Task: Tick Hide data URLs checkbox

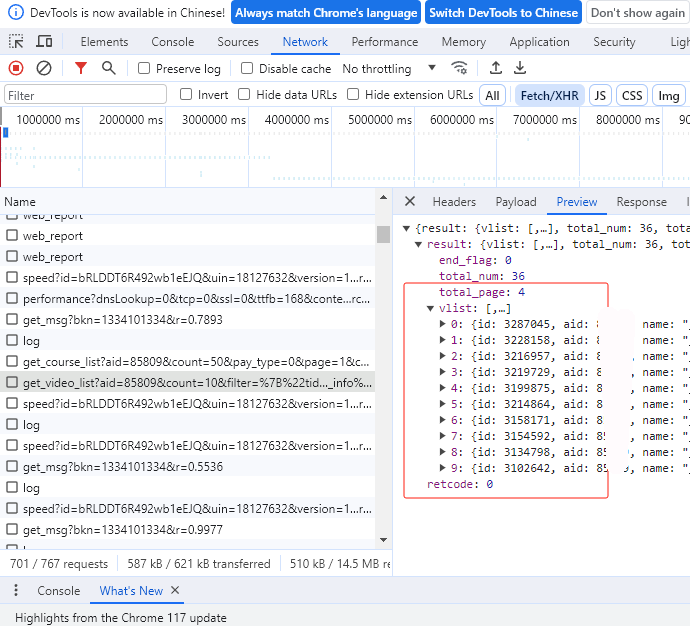Action: tap(244, 95)
